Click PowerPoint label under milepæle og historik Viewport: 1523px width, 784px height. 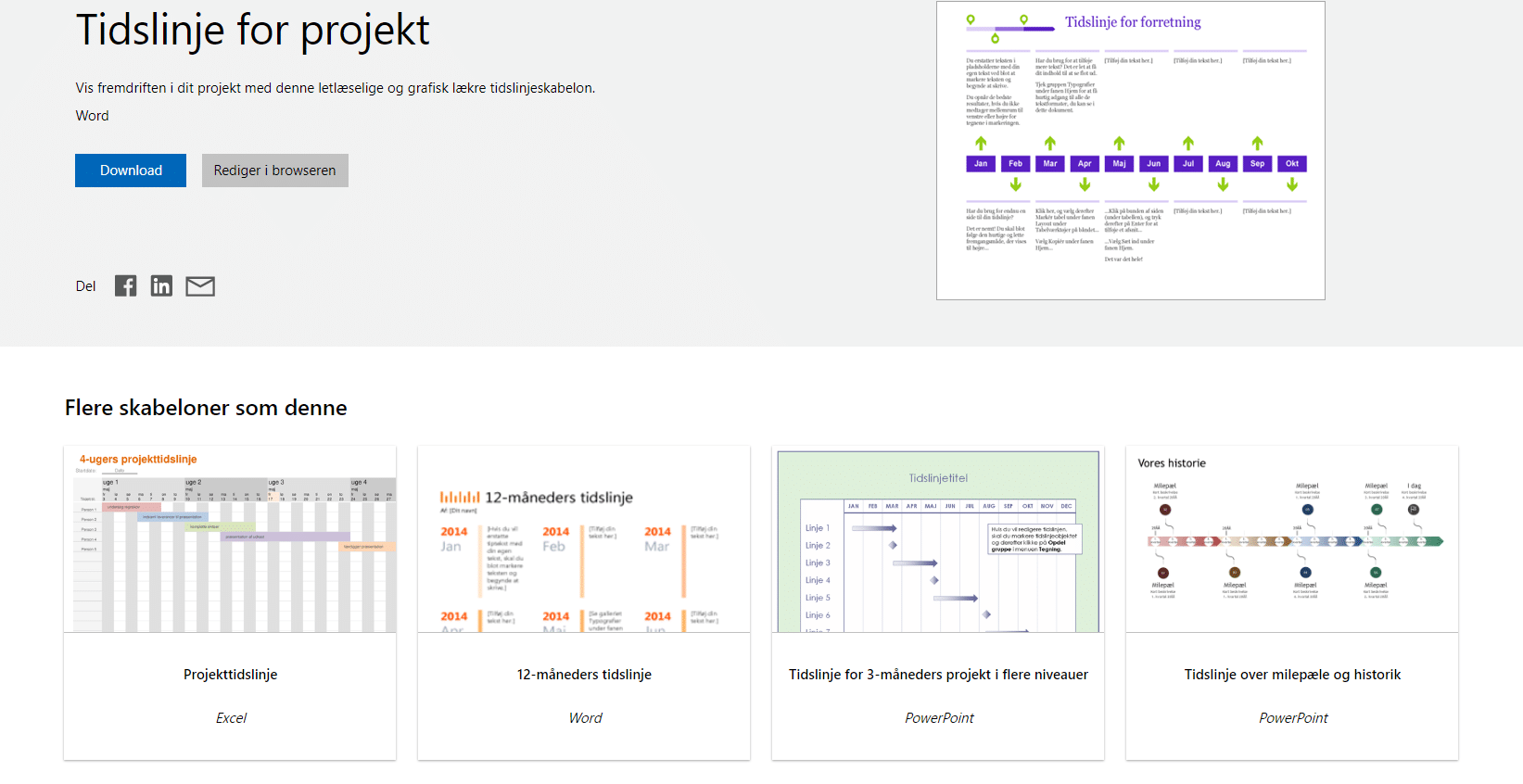(1293, 718)
